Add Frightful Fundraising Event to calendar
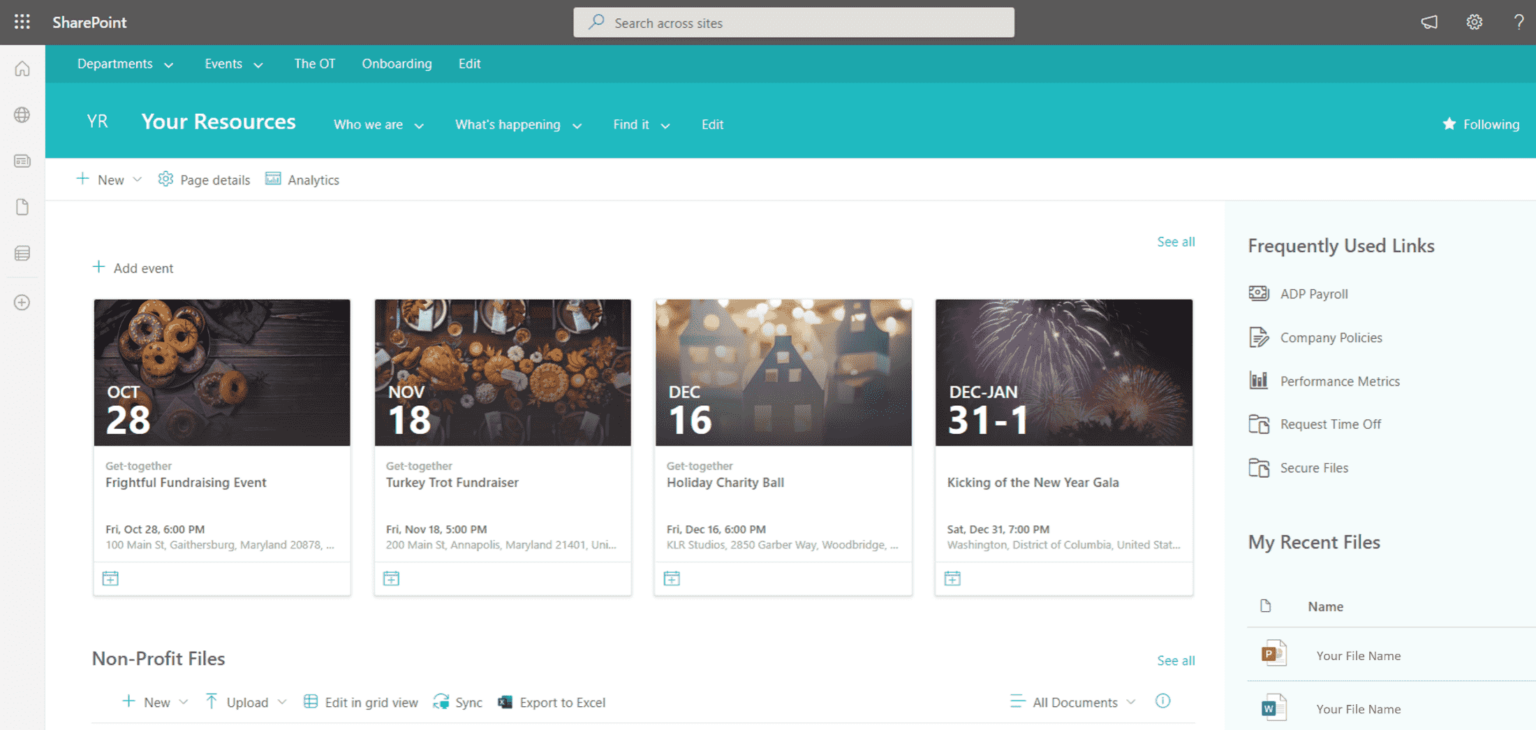 click(110, 578)
